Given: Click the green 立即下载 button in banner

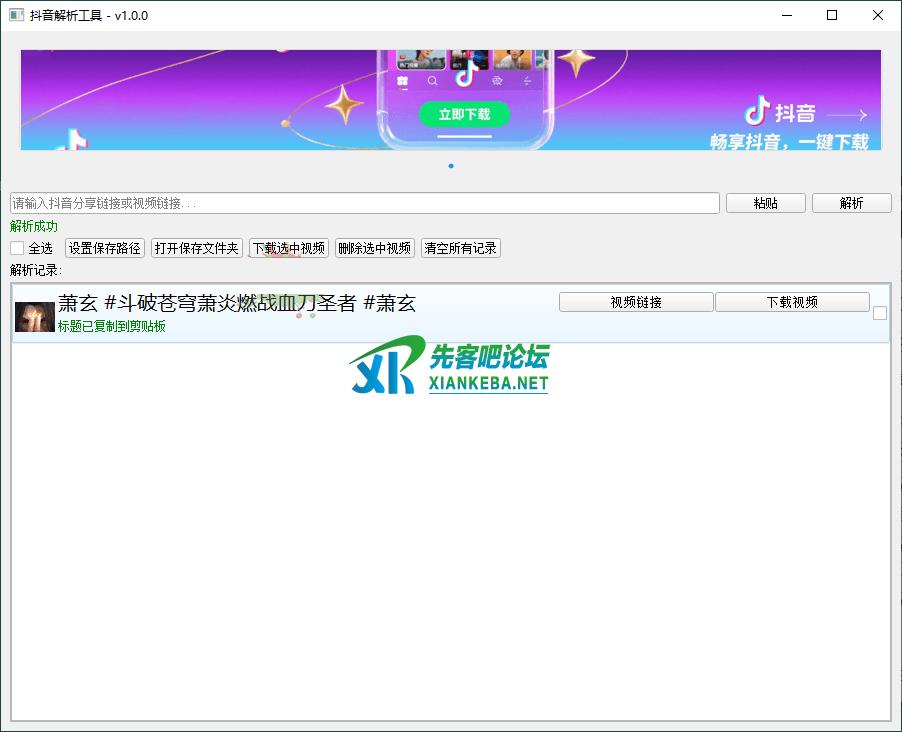Looking at the screenshot, I should [x=464, y=114].
